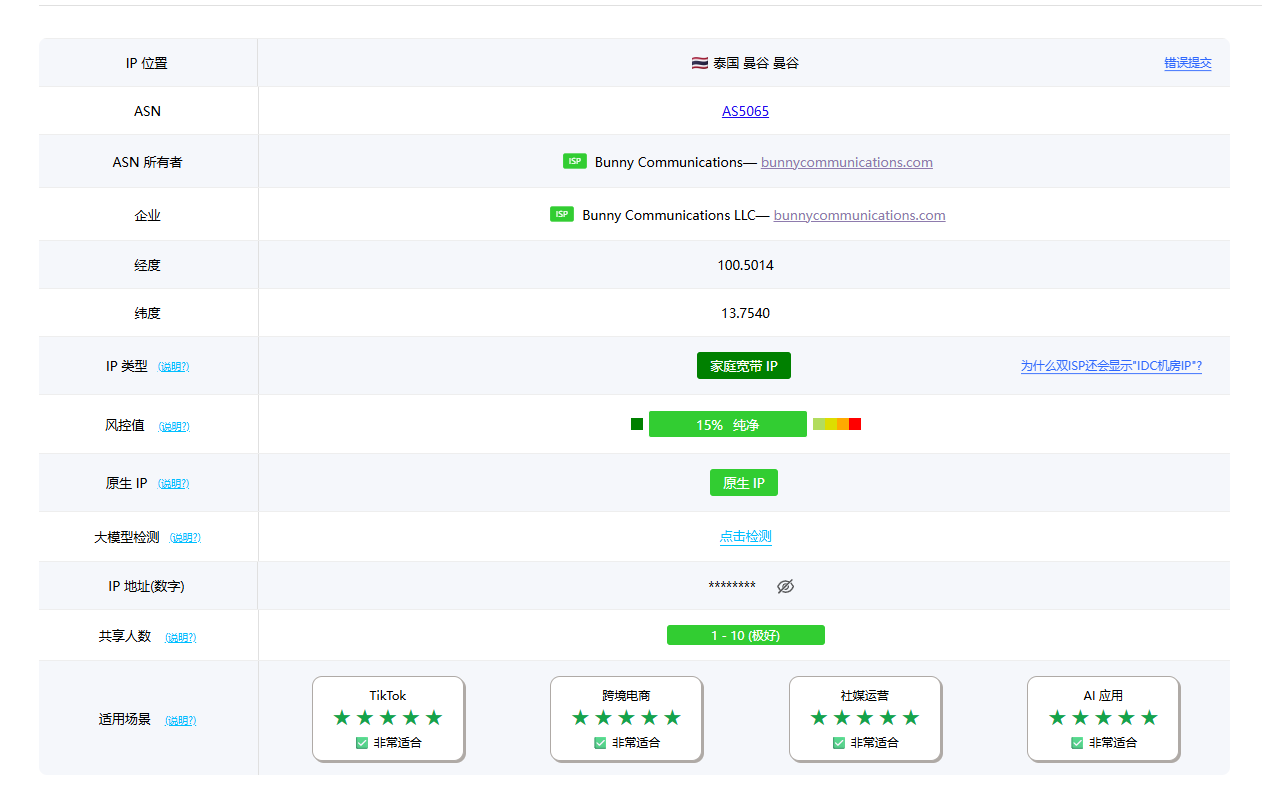Viewport: 1262px width, 788px height.
Task: Click the 错误提交 link
Action: tap(1188, 63)
